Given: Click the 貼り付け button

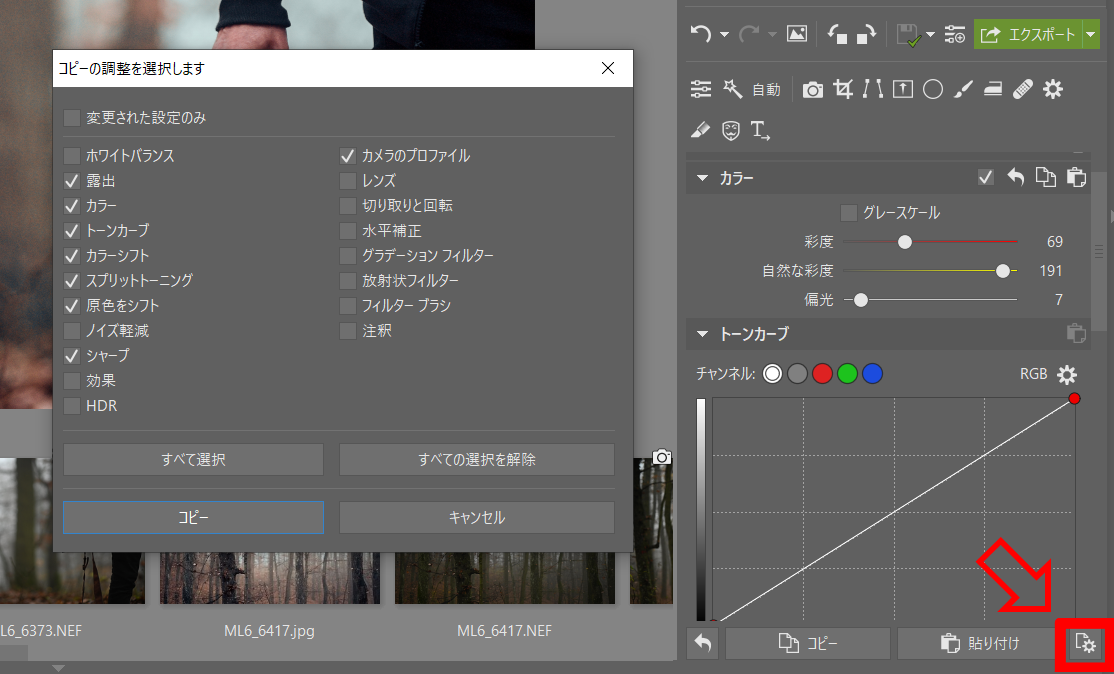Looking at the screenshot, I should coord(980,643).
